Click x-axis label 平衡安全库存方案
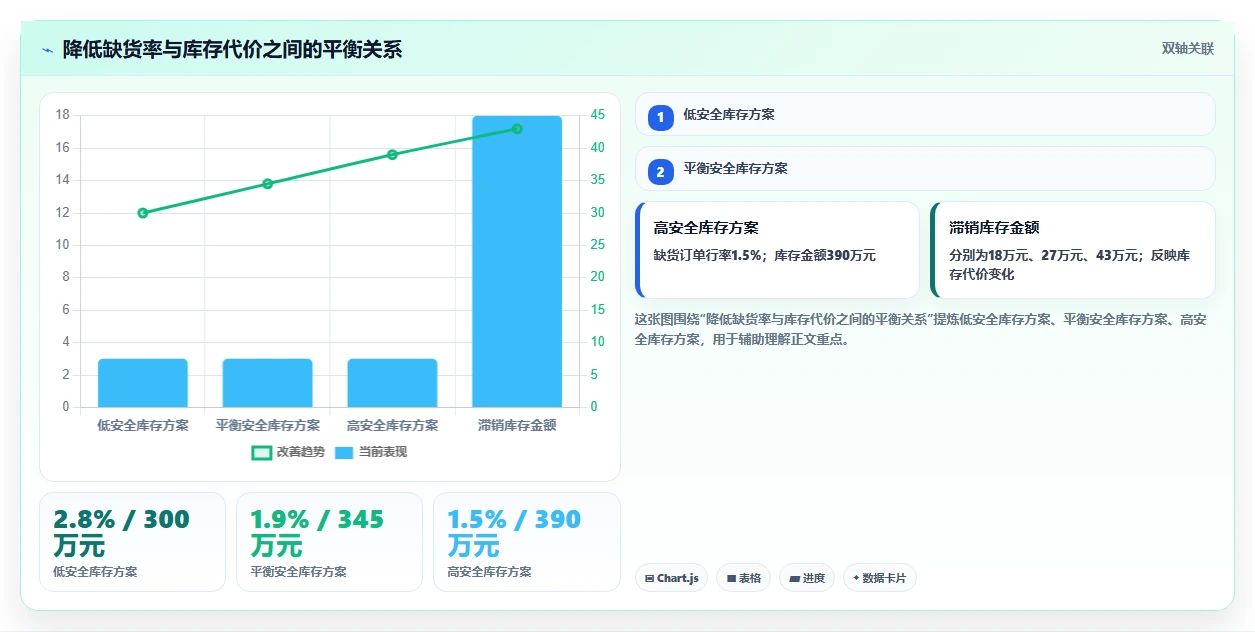 268,425
